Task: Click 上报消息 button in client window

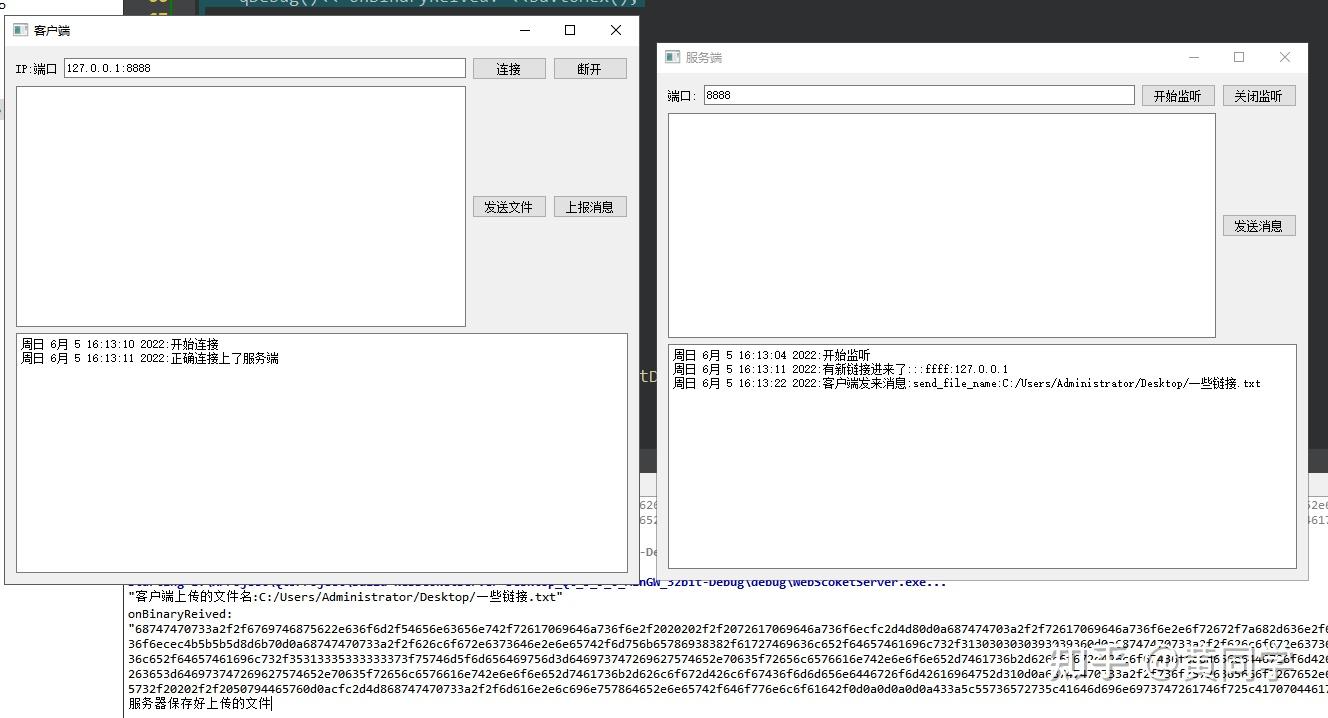Action: coord(590,207)
